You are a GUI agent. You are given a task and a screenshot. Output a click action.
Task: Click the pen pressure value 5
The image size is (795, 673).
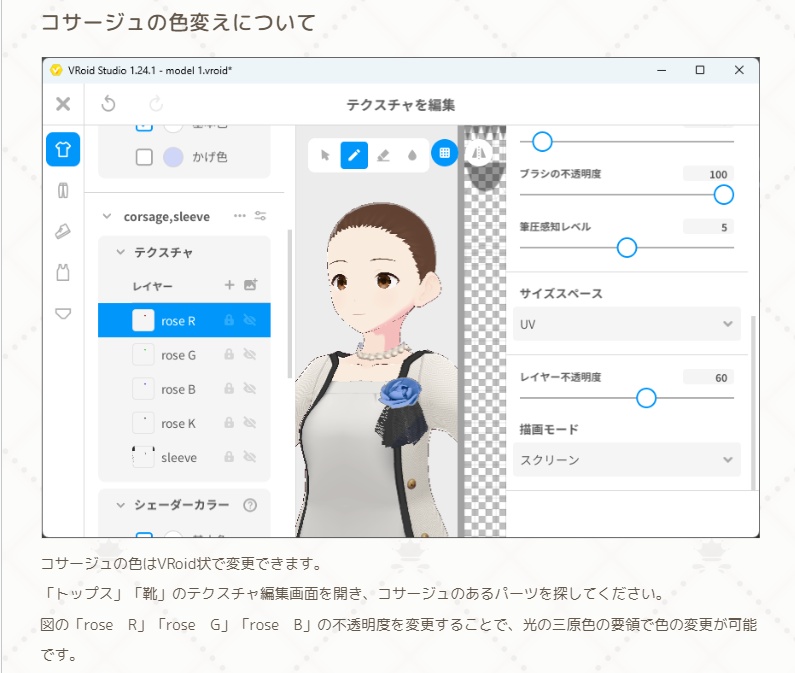(x=708, y=227)
